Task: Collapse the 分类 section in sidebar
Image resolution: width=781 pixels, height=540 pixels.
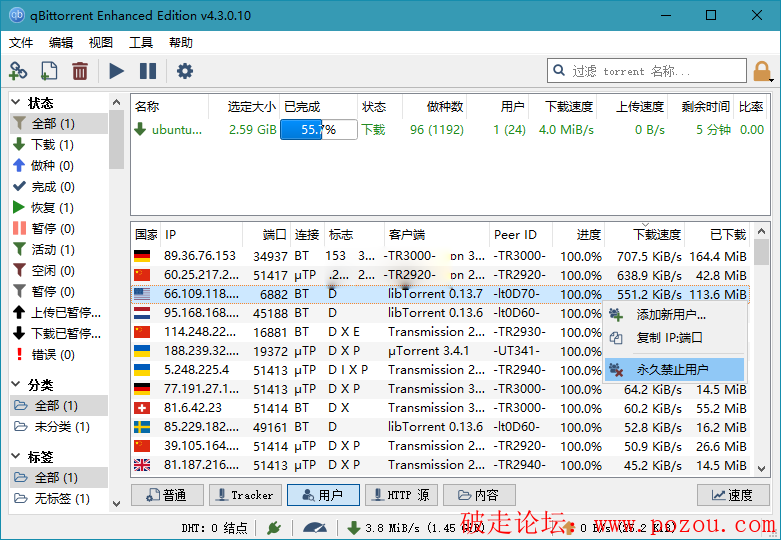Action: (x=17, y=385)
